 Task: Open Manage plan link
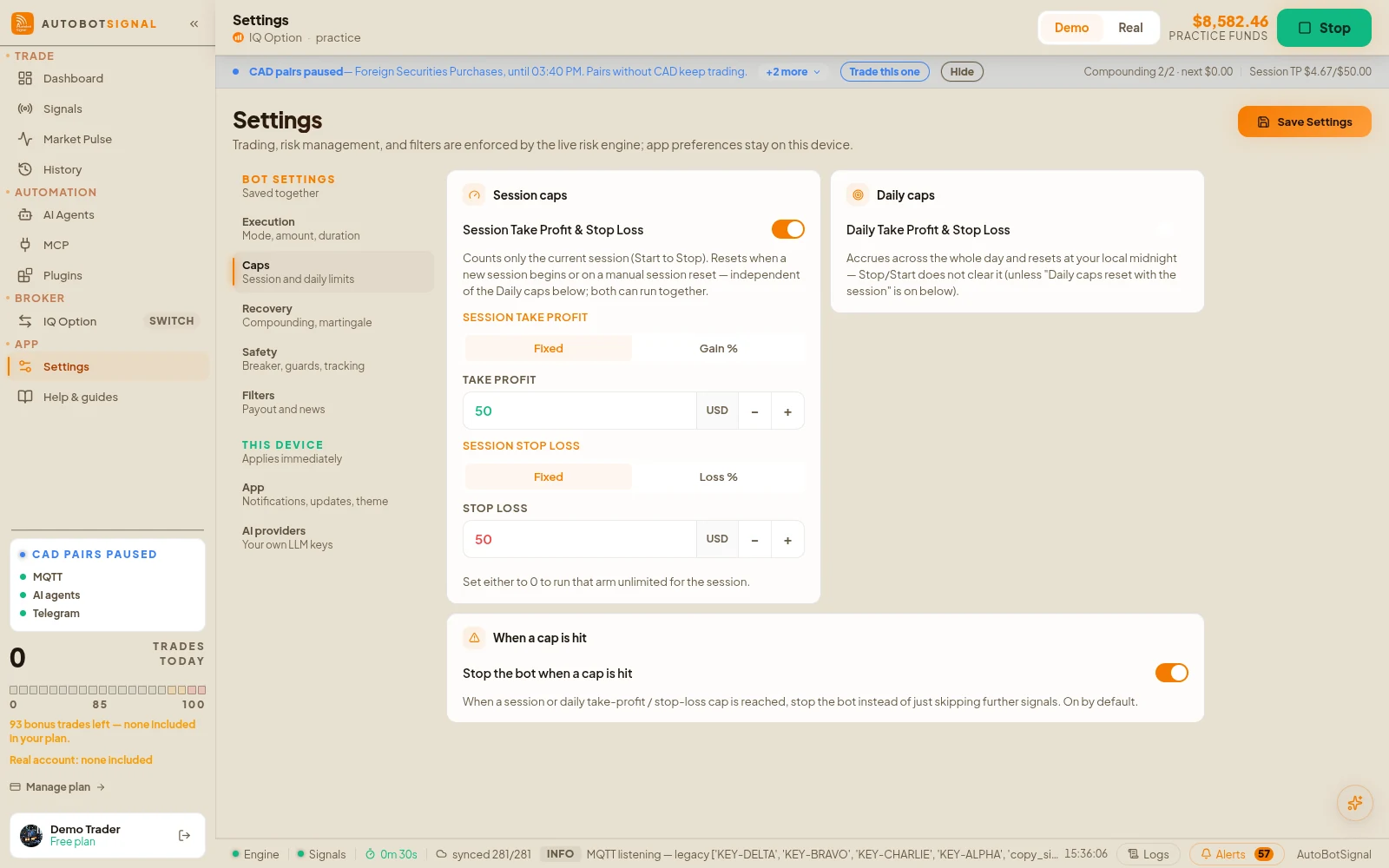(x=57, y=786)
